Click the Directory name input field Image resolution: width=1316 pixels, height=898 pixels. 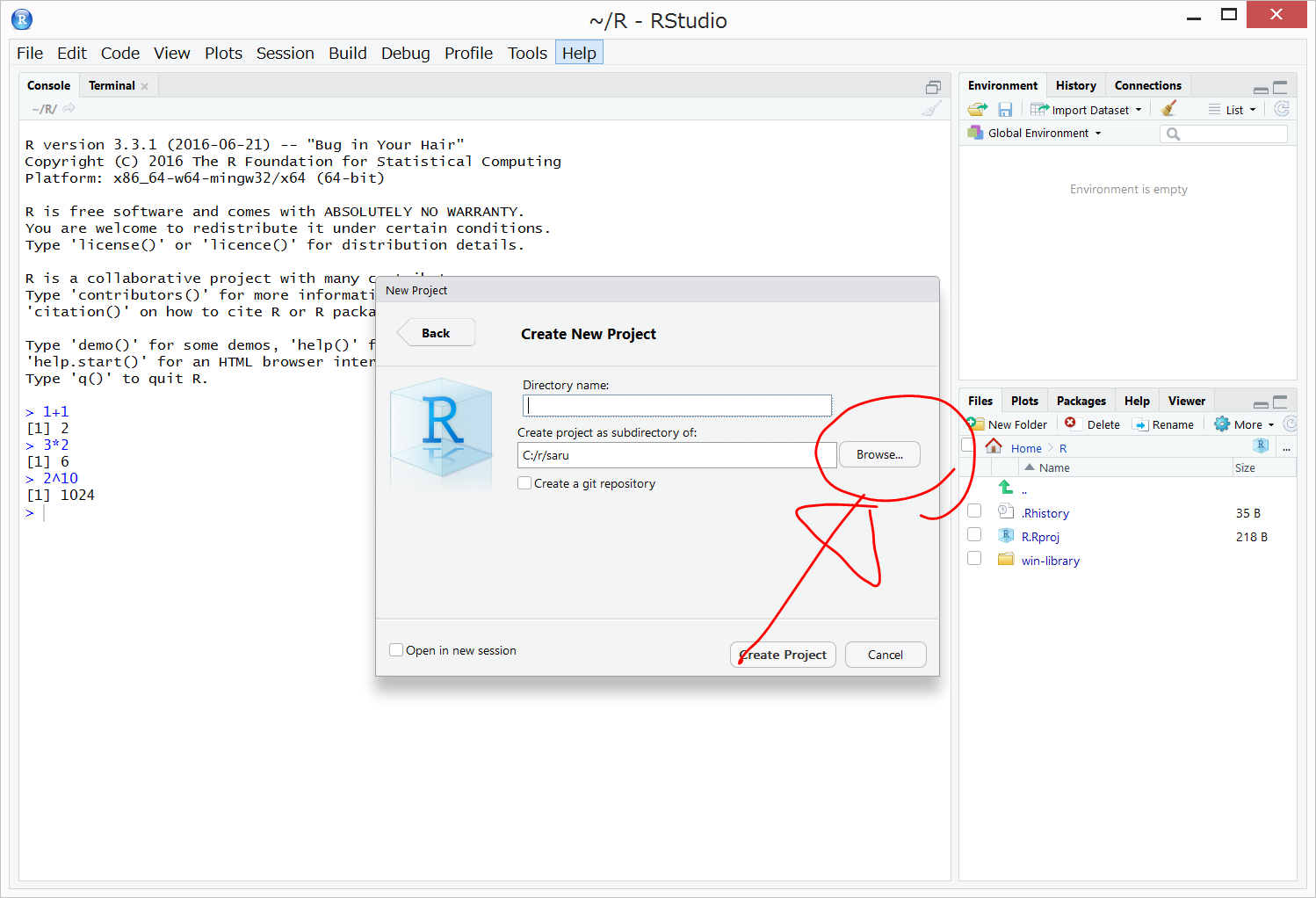tap(676, 405)
